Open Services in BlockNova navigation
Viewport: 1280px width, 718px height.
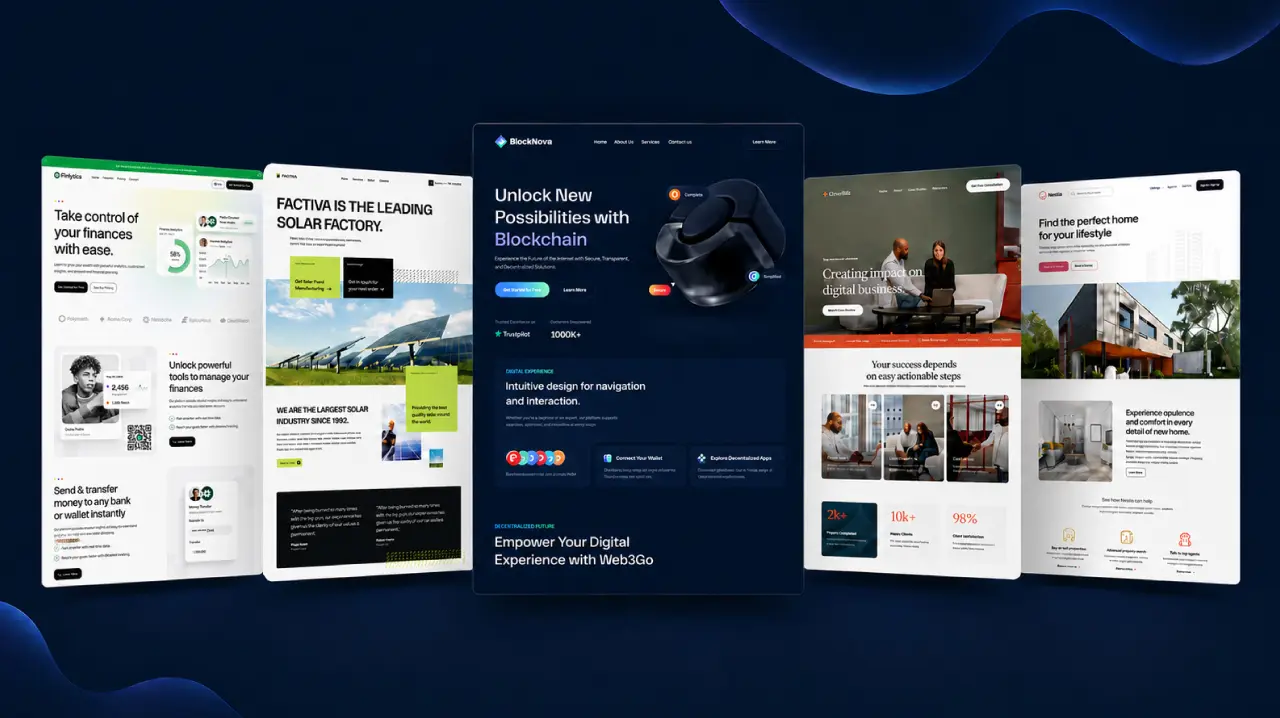[x=650, y=142]
